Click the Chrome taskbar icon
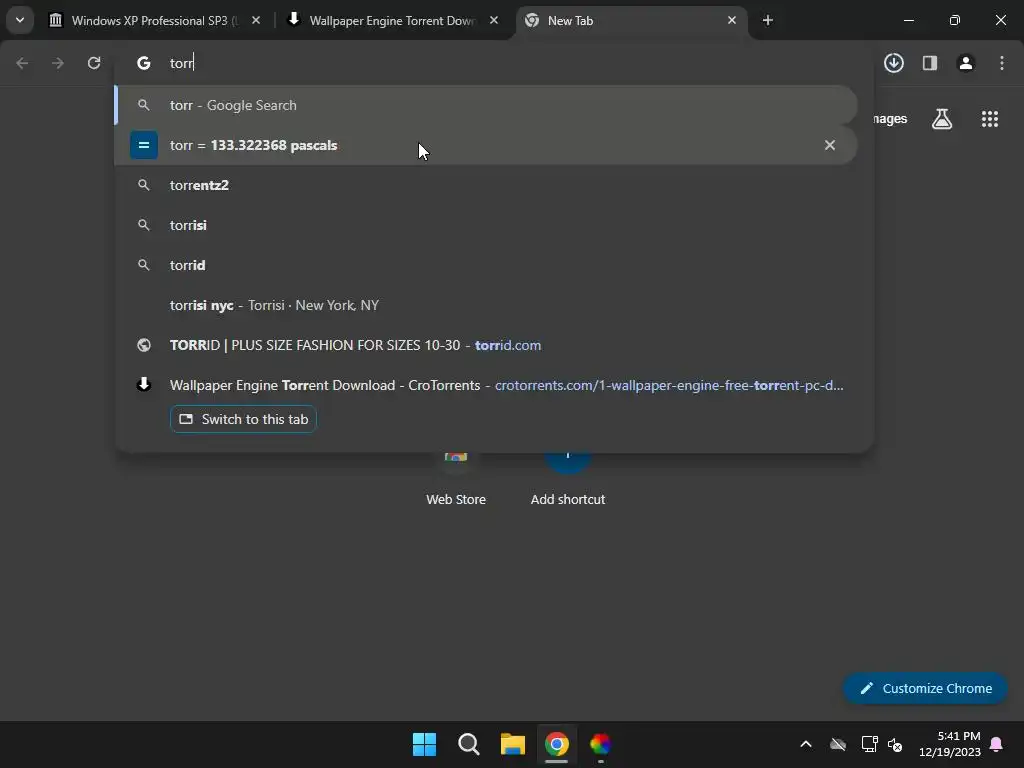The height and width of the screenshot is (768, 1024). [x=556, y=744]
